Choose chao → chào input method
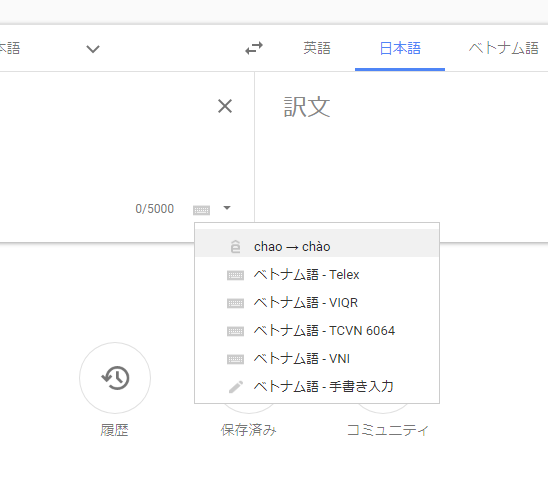548x504 pixels. 317,243
